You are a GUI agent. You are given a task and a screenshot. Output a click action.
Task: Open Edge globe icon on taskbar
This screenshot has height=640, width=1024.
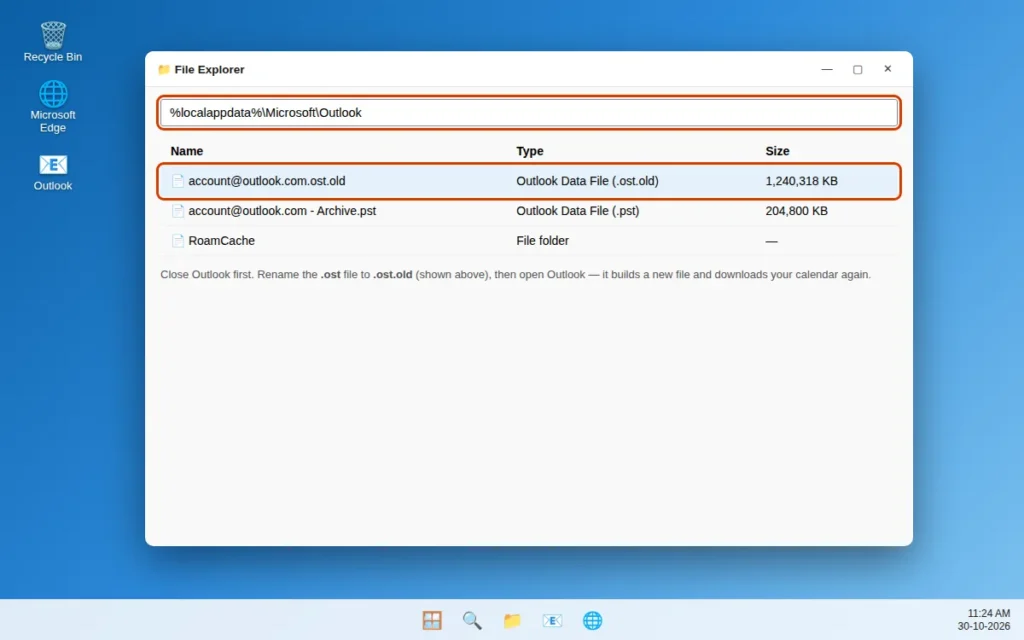[x=592, y=620]
